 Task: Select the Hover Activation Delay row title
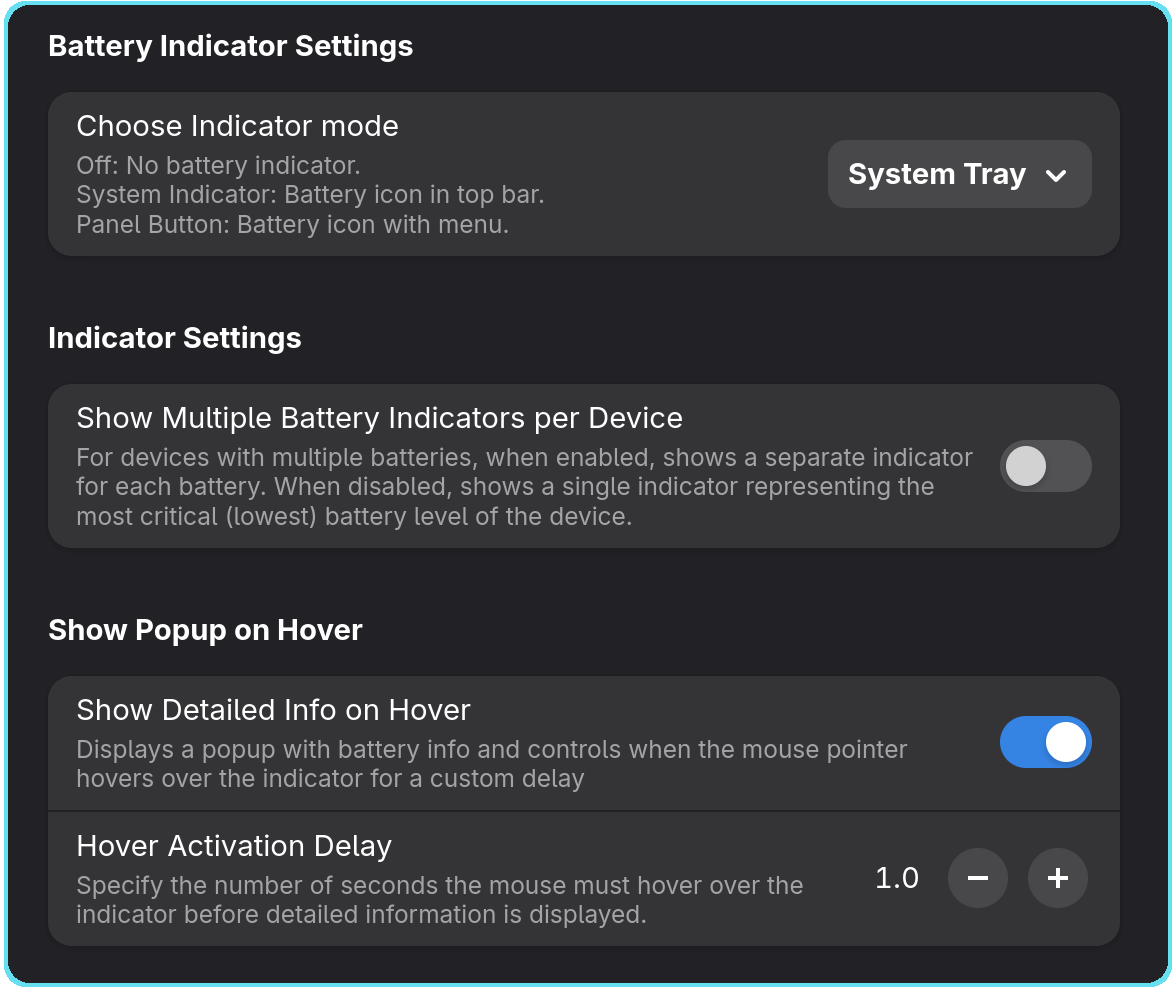[234, 846]
